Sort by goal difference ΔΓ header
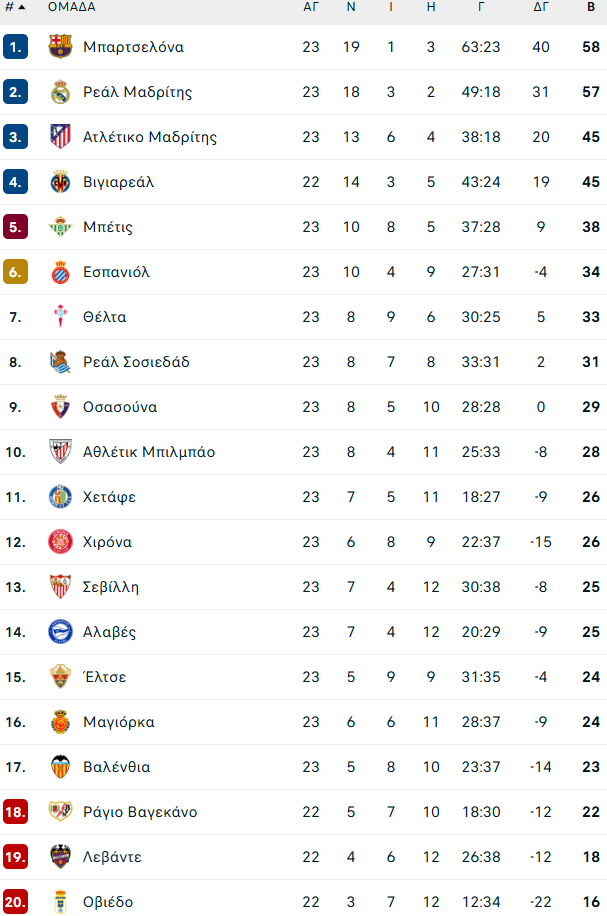The height and width of the screenshot is (916, 607). coord(541,7)
